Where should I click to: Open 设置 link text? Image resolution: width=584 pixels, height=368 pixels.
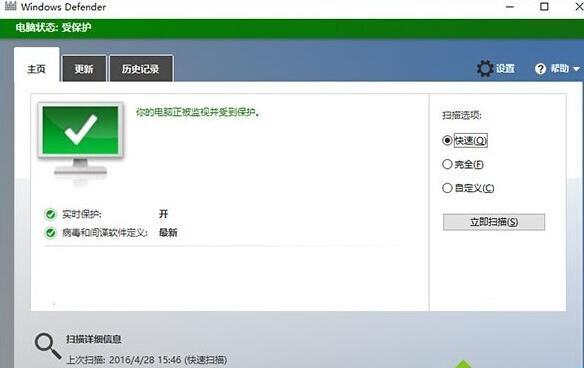[x=505, y=69]
